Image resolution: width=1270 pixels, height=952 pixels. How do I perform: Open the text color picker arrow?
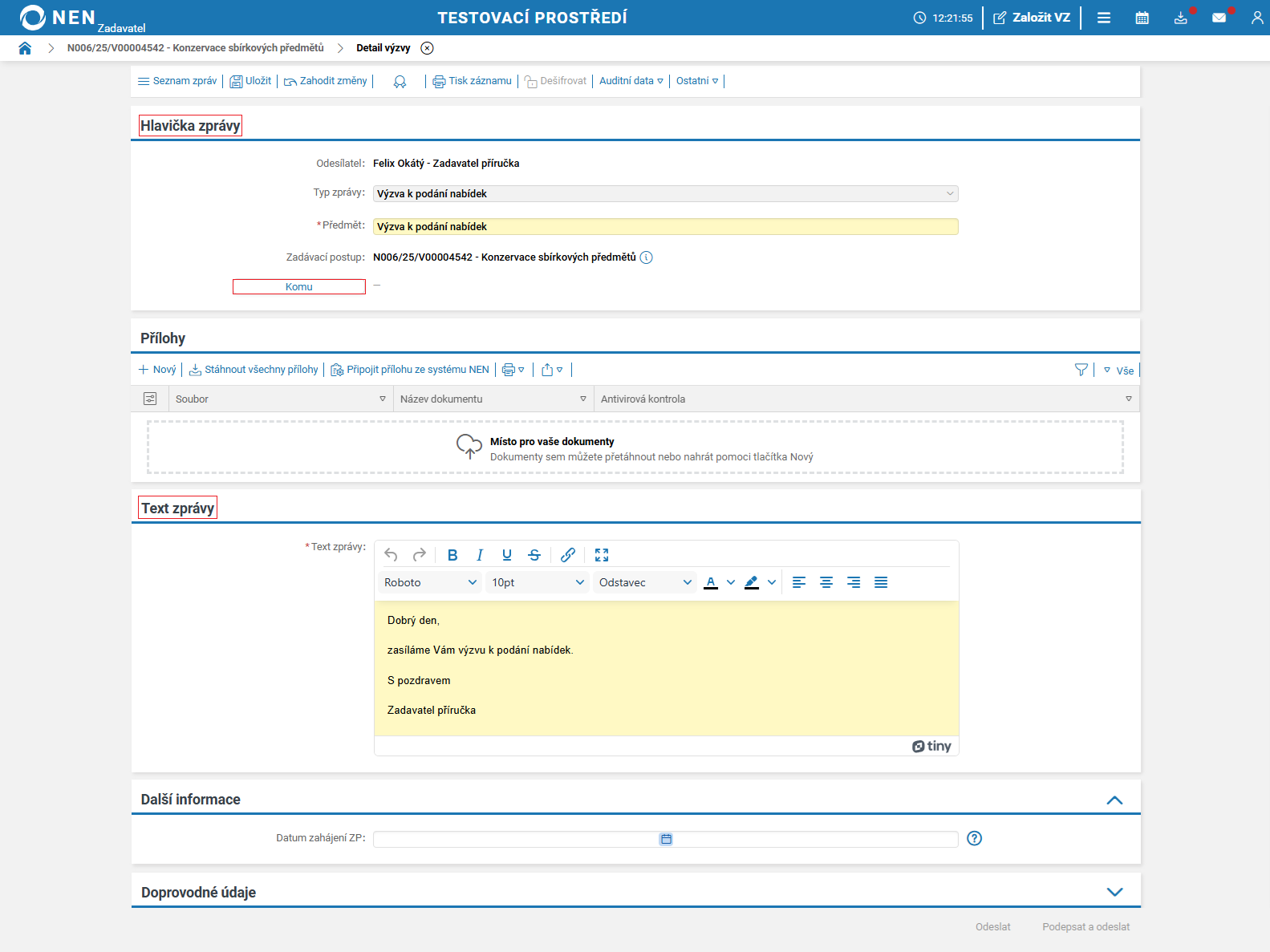[730, 582]
